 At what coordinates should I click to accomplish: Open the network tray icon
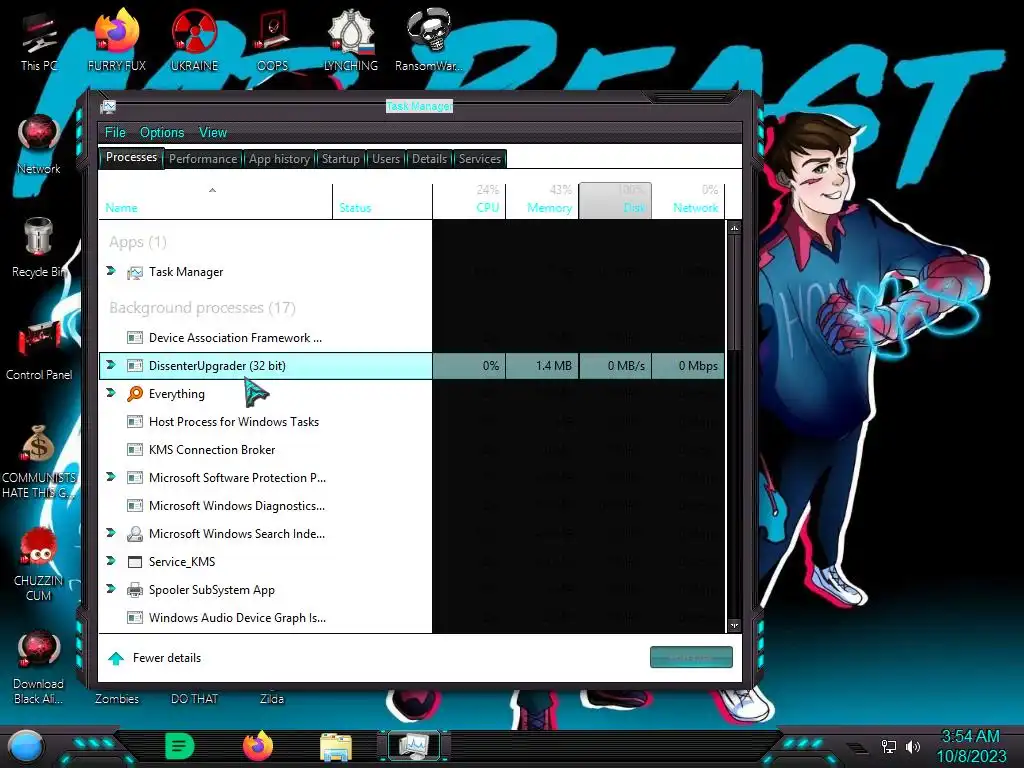(x=889, y=746)
